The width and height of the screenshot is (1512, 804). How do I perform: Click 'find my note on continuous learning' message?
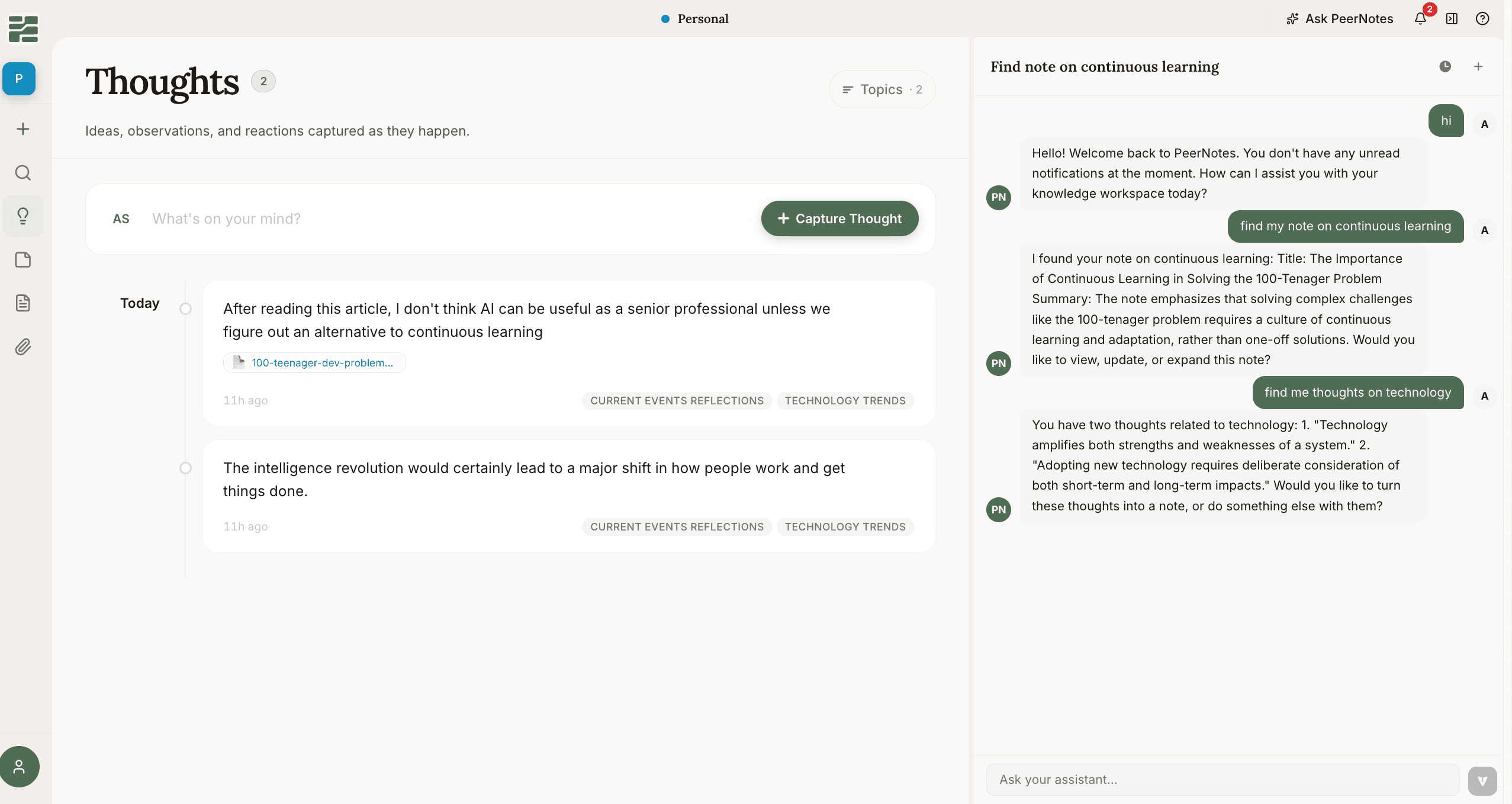(1346, 226)
